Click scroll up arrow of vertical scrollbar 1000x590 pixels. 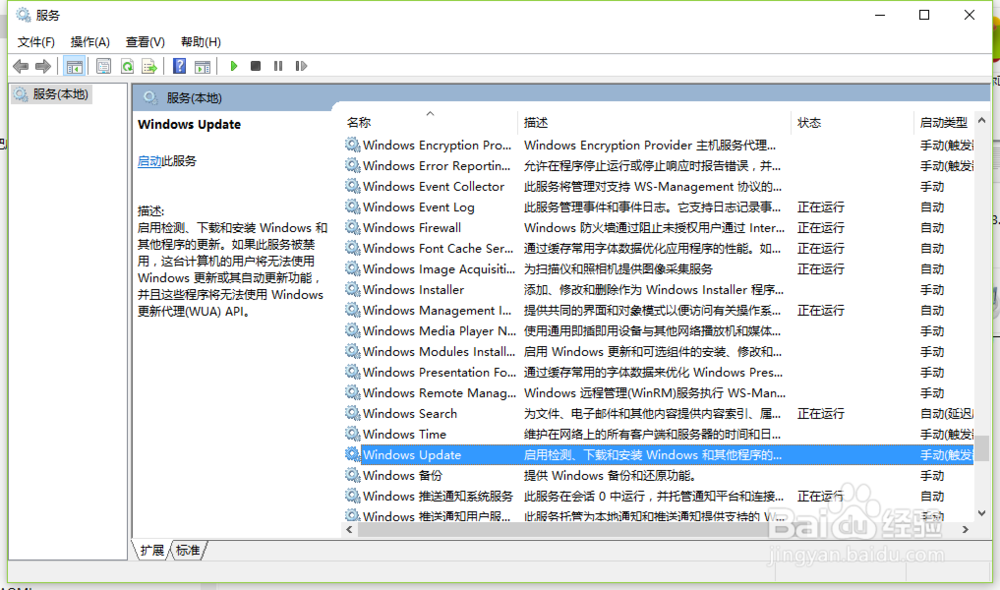(982, 121)
